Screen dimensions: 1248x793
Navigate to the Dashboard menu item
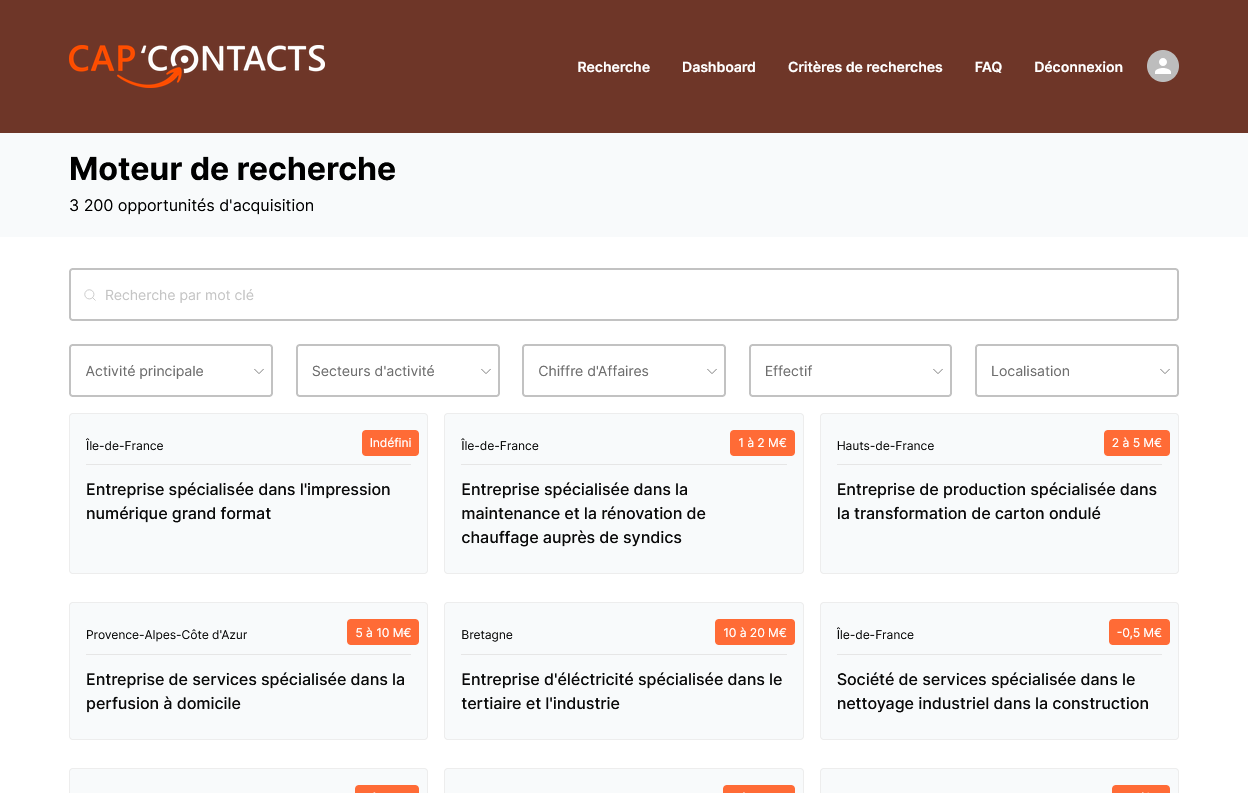pos(718,67)
